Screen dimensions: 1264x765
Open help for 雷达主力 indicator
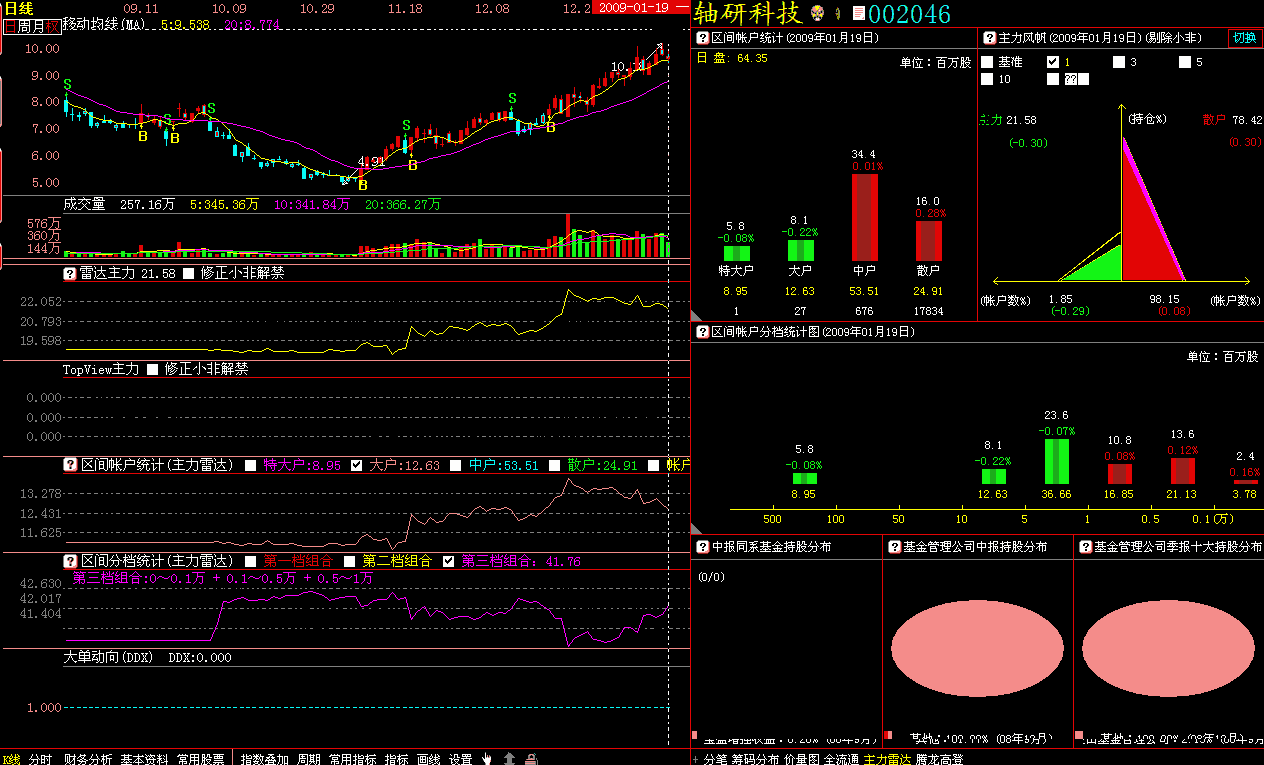[70, 273]
